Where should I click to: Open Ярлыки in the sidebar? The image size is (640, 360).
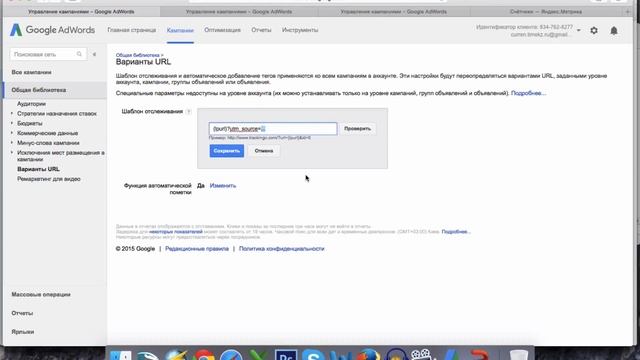pos(23,332)
